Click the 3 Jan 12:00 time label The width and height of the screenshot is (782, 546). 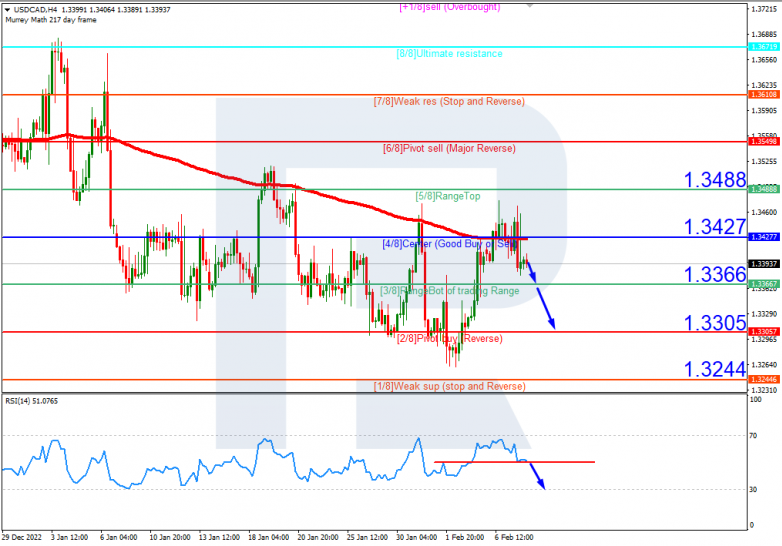tap(69, 537)
